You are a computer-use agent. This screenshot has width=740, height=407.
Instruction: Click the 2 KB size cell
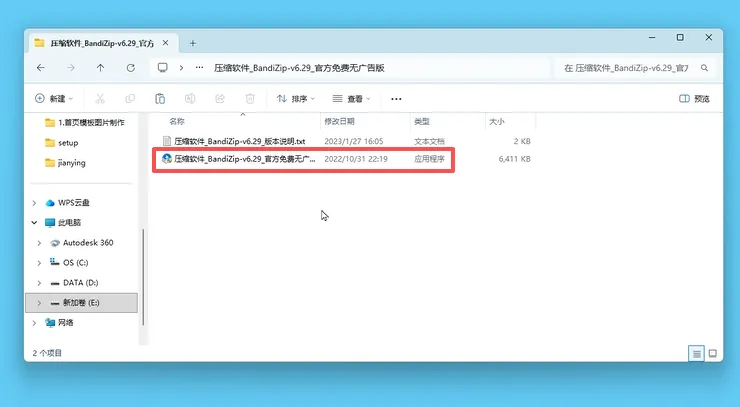pyautogui.click(x=522, y=141)
